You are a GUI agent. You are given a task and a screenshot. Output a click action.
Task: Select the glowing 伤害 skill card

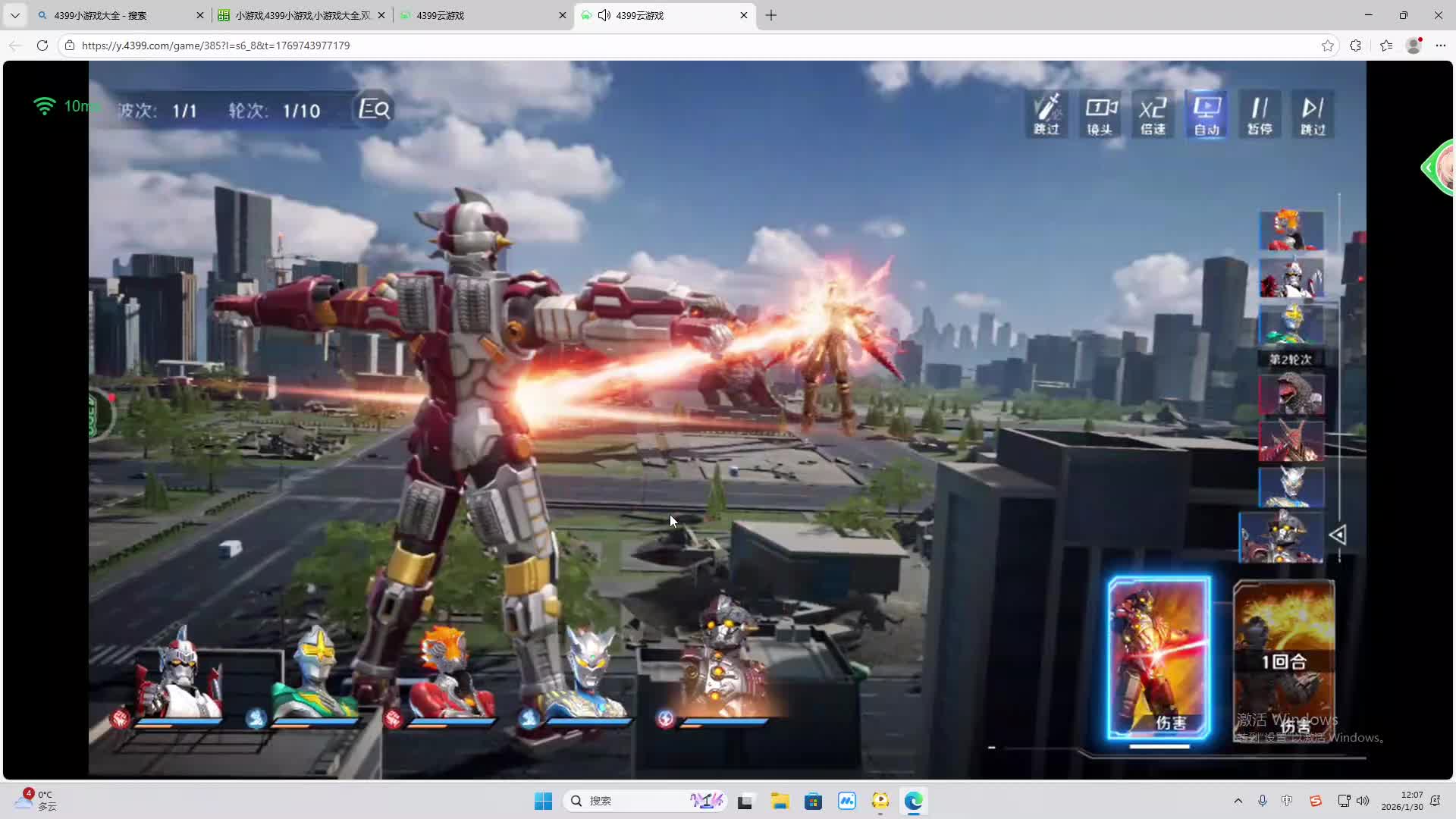click(1159, 657)
